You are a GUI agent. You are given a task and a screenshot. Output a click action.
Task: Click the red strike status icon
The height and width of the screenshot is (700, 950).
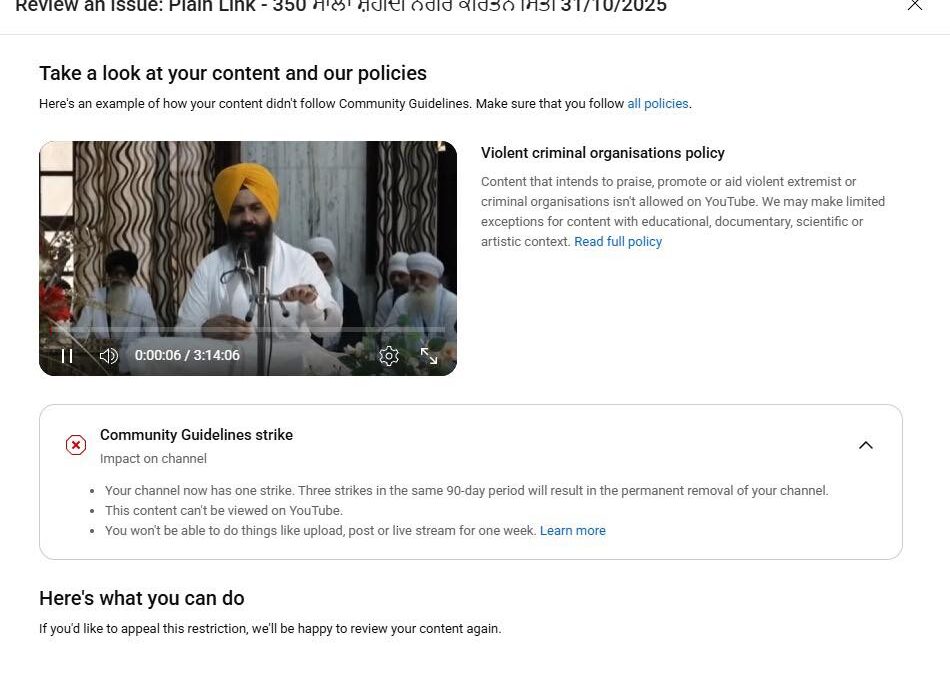tap(75, 444)
